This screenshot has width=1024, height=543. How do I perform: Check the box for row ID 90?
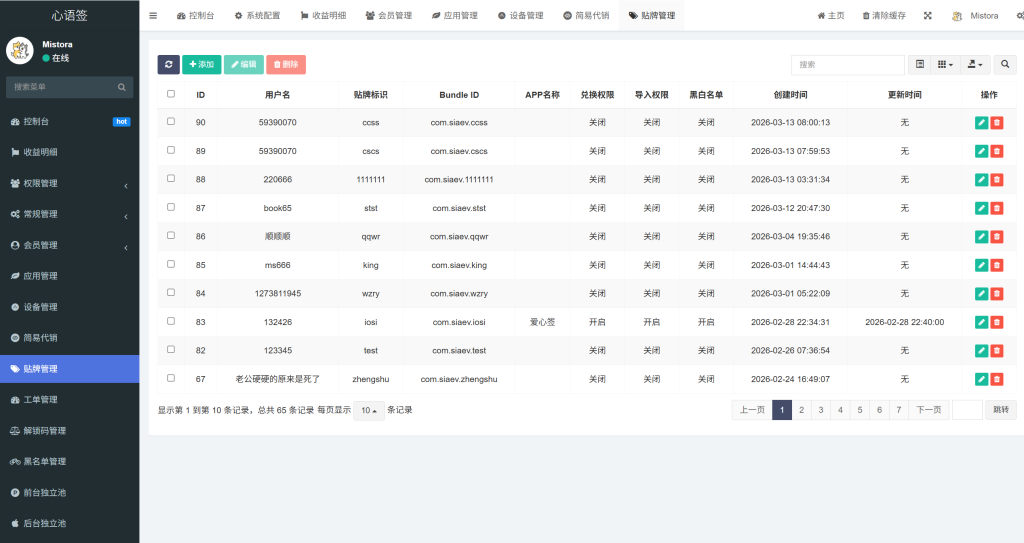tap(171, 122)
